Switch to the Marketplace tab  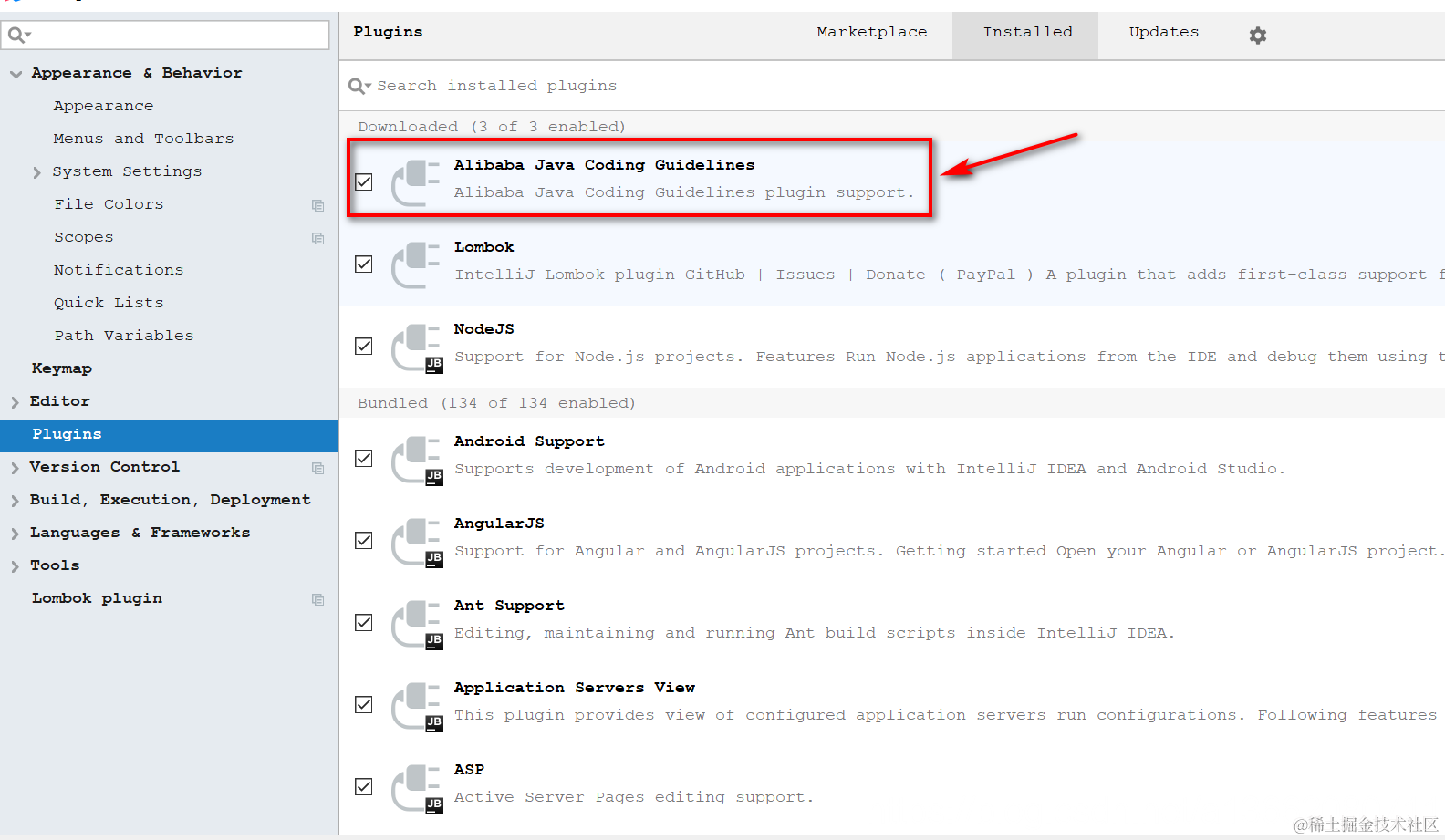[x=871, y=32]
